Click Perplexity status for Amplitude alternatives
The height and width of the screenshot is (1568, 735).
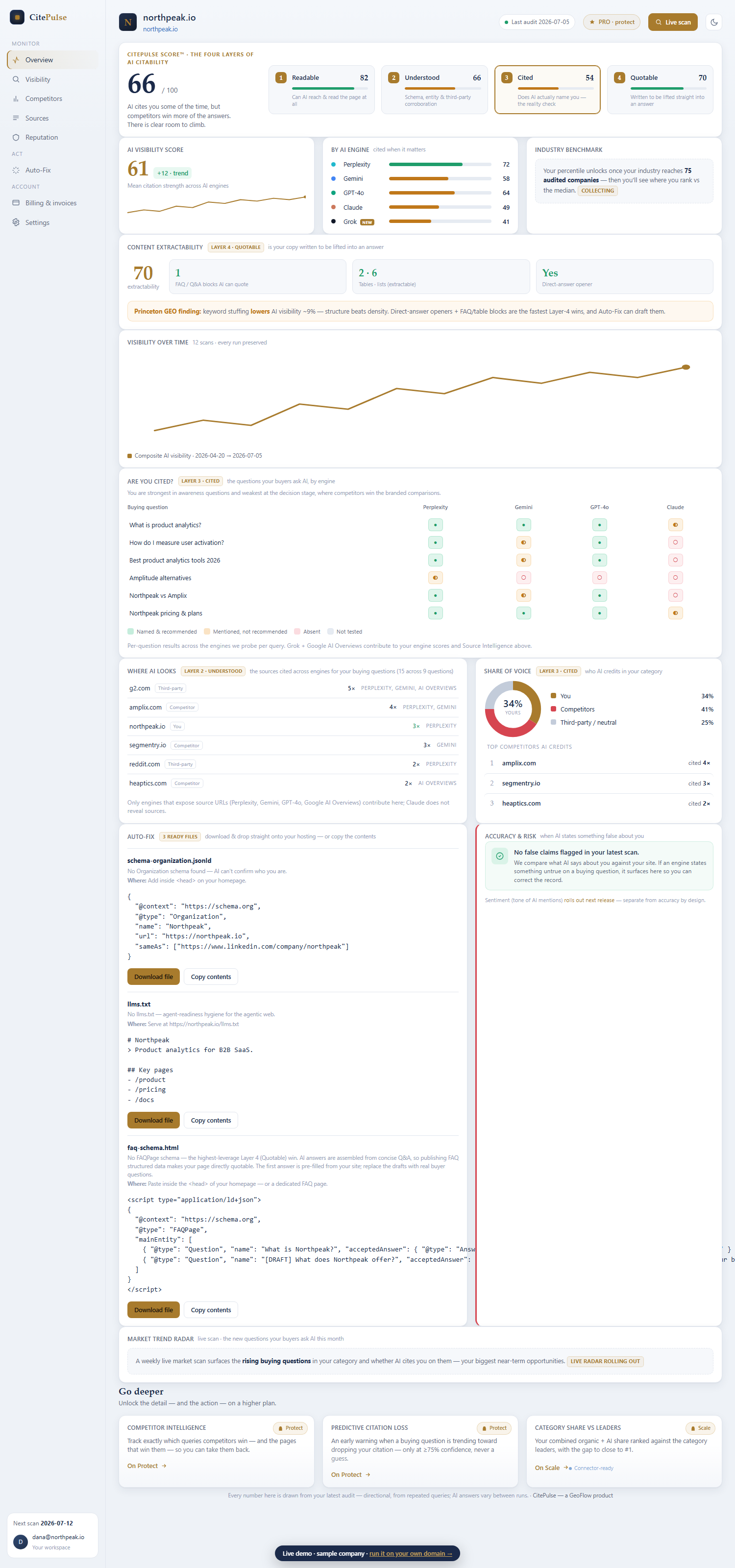pos(435,578)
